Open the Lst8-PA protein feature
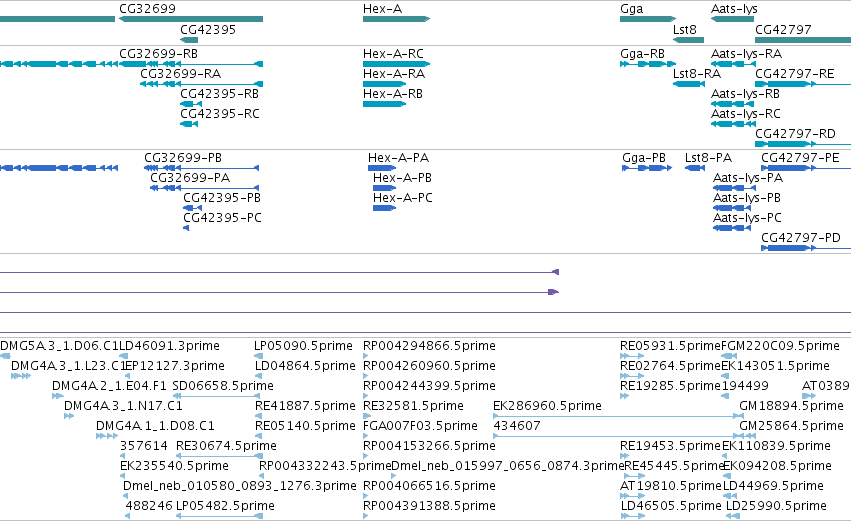 (x=708, y=158)
